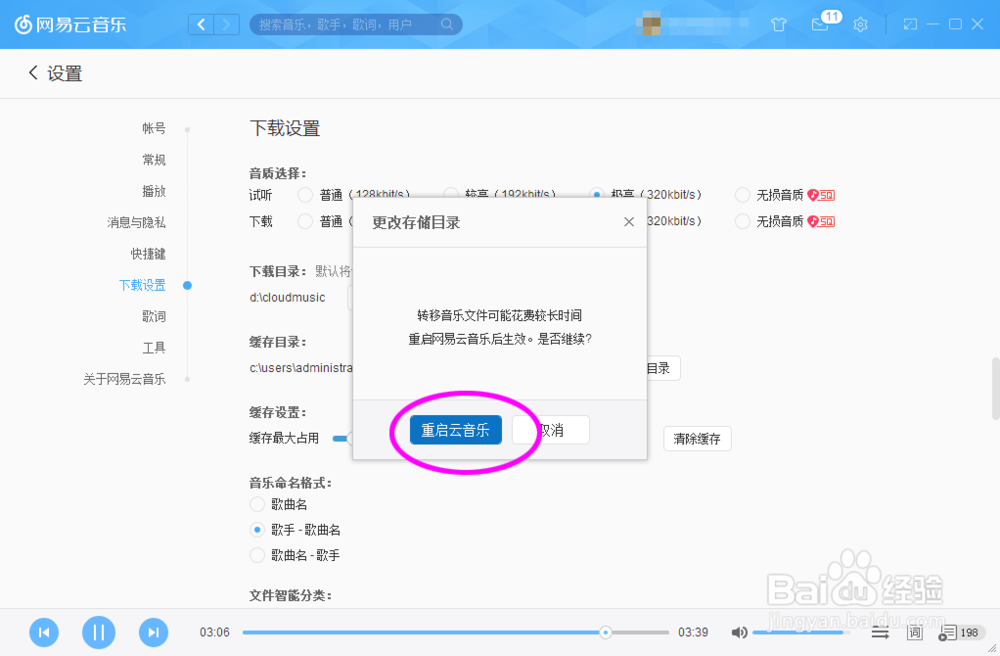Switch to mini player mode icon
1000x656 pixels.
pos(910,24)
